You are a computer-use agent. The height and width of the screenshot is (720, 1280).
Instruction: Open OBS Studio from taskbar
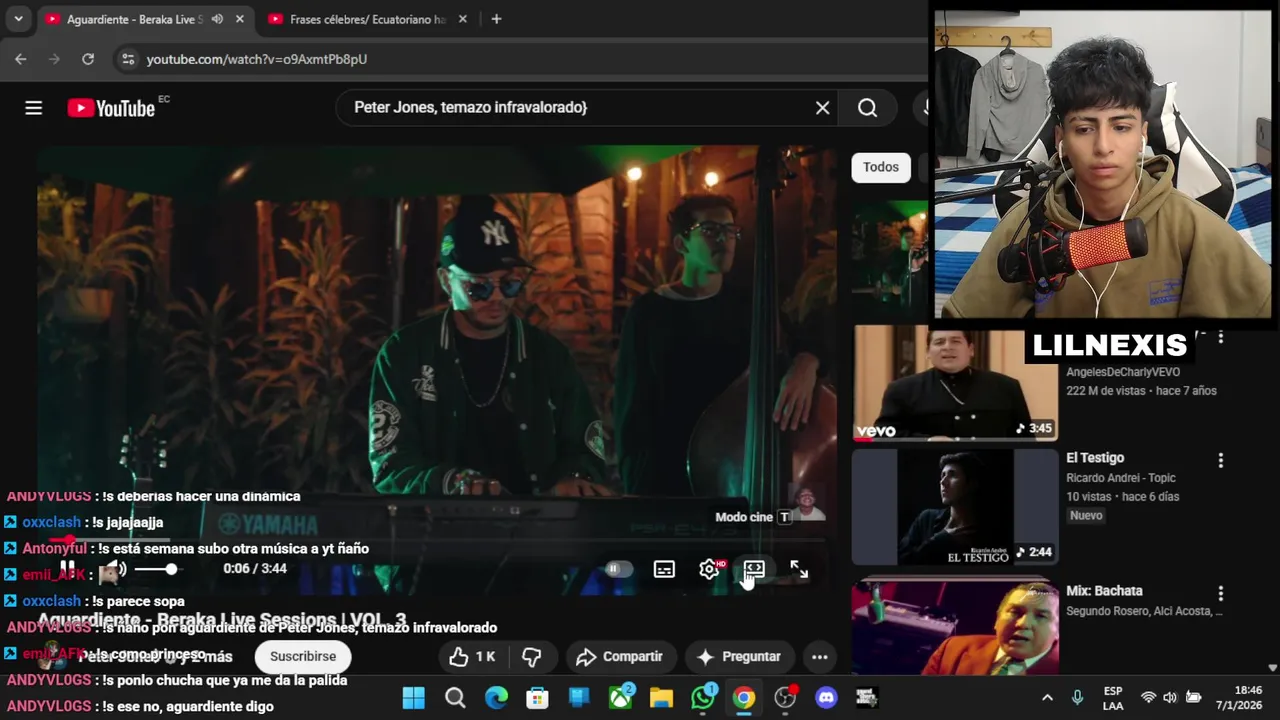[x=785, y=697]
